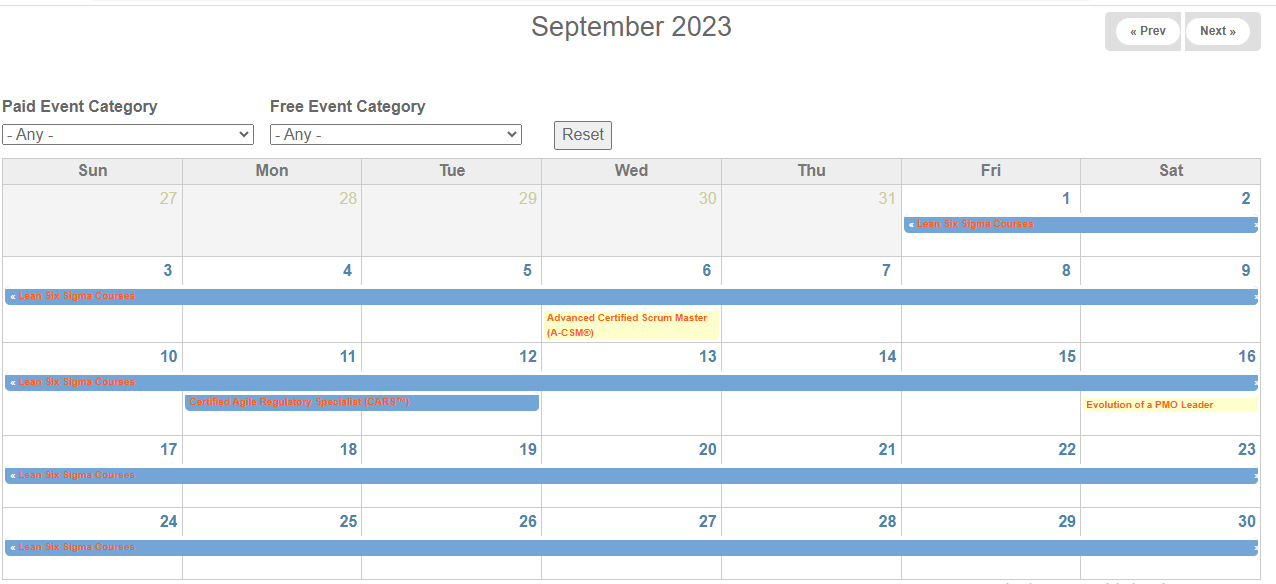Open the Free Event Category dropdown
This screenshot has width=1276, height=584.
click(x=396, y=134)
